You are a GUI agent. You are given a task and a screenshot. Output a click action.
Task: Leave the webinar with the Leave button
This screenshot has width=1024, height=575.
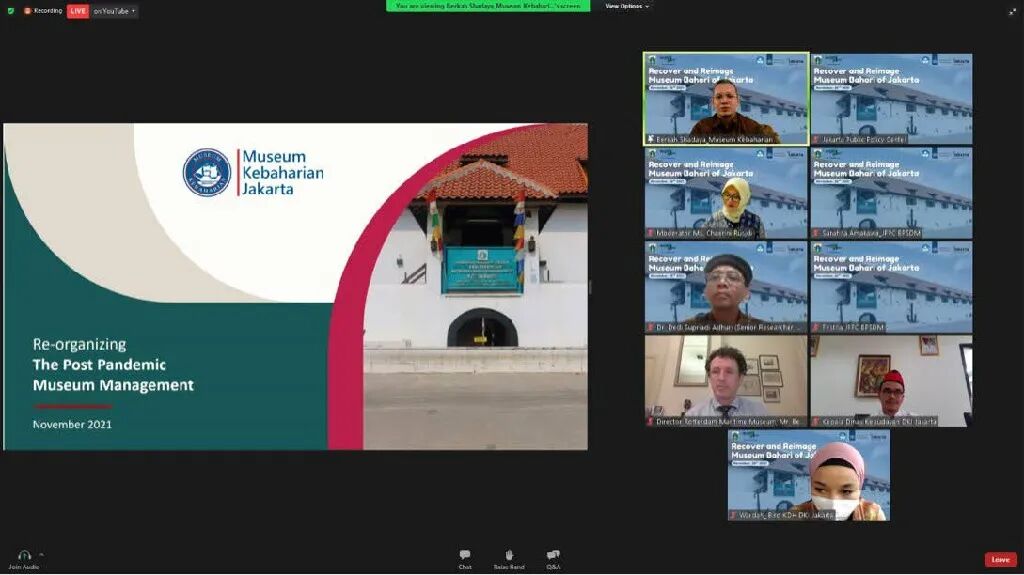point(1000,559)
